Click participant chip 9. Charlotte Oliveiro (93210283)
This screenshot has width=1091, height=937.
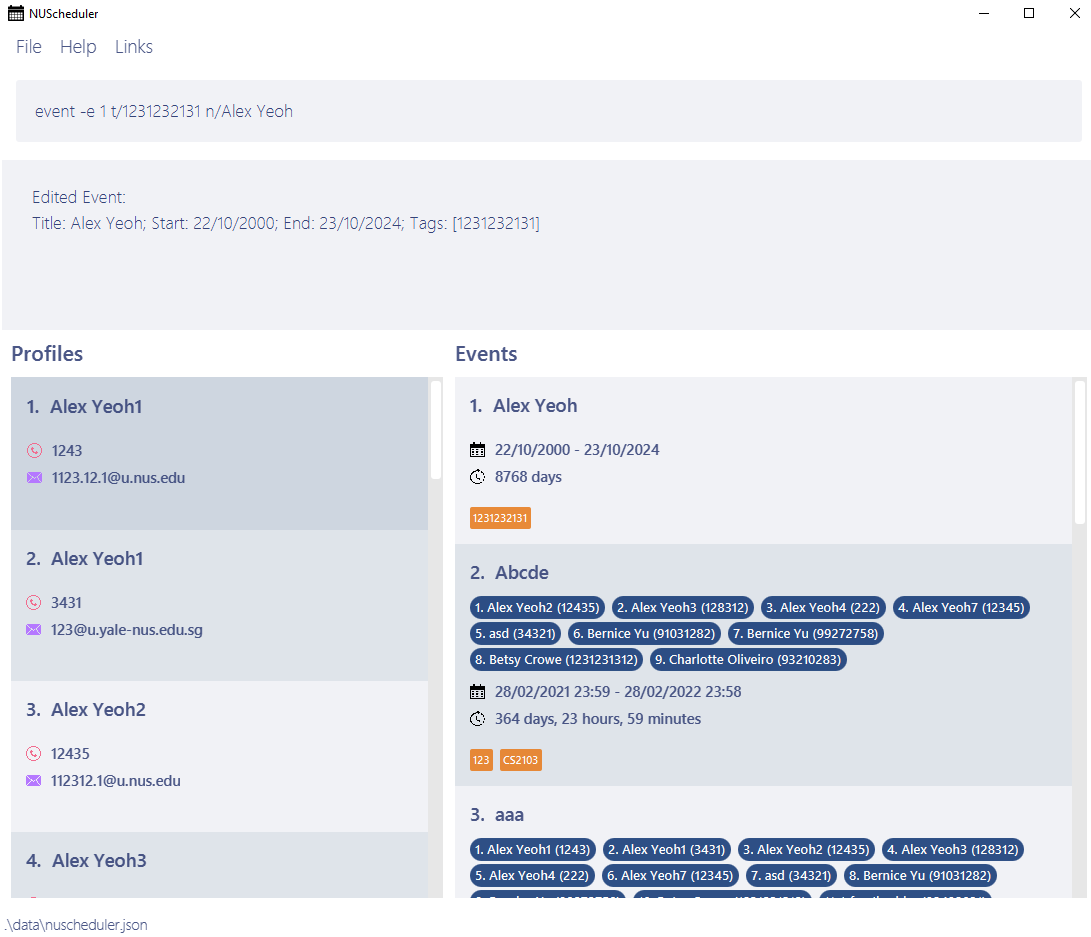(748, 660)
